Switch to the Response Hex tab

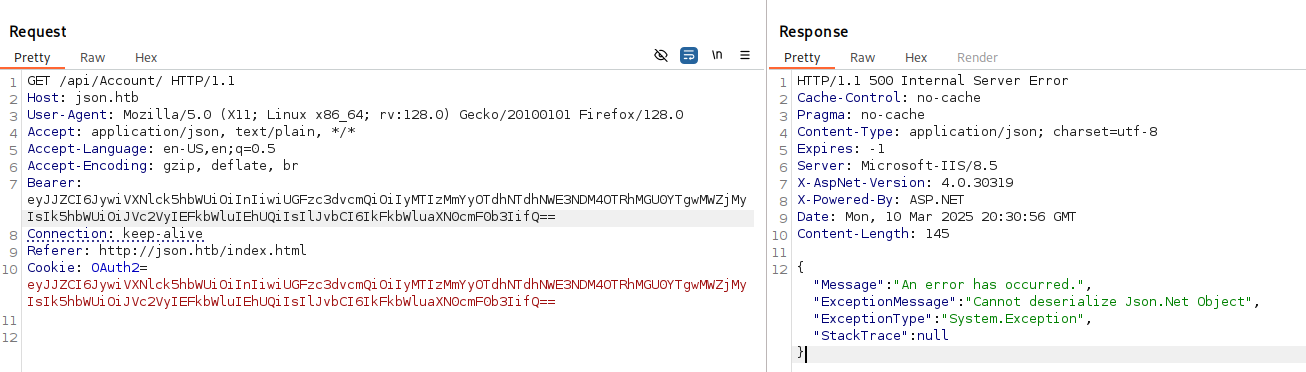tap(916, 58)
